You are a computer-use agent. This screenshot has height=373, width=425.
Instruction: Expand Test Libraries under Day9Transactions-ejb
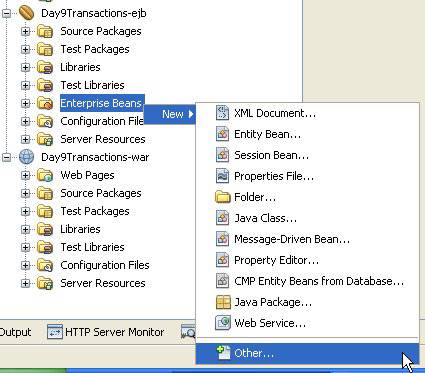click(25, 85)
